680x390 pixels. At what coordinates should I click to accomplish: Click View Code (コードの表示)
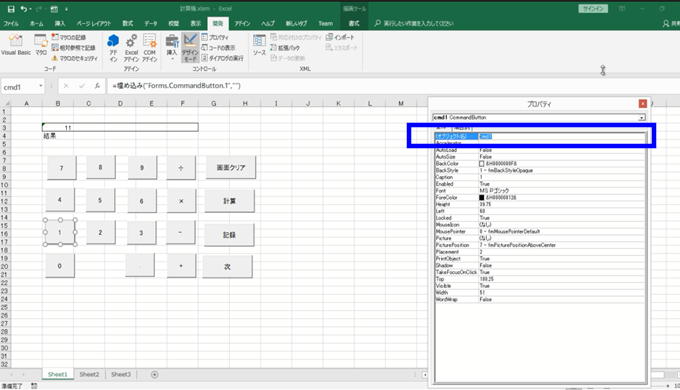click(x=218, y=48)
